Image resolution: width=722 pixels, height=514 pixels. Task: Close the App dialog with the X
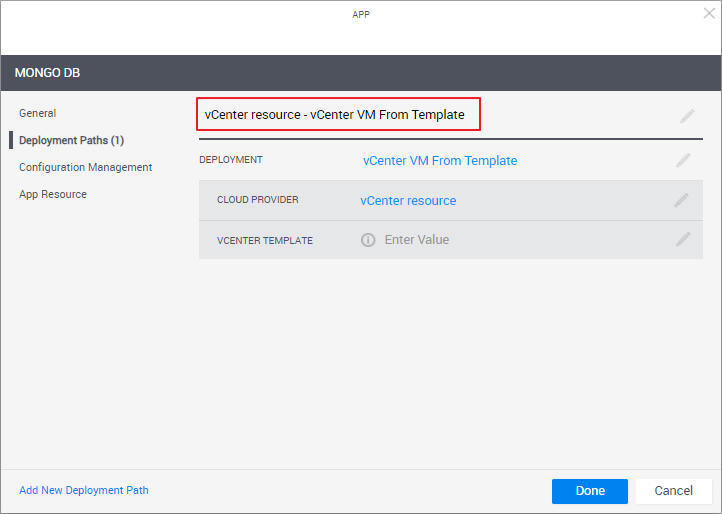coord(709,14)
